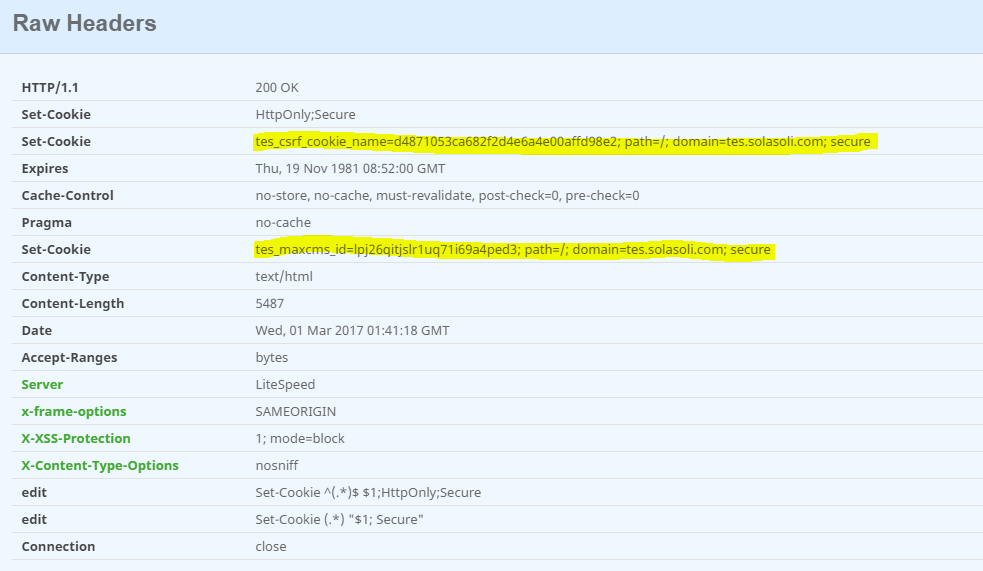Click the Raw Headers heading

85,24
